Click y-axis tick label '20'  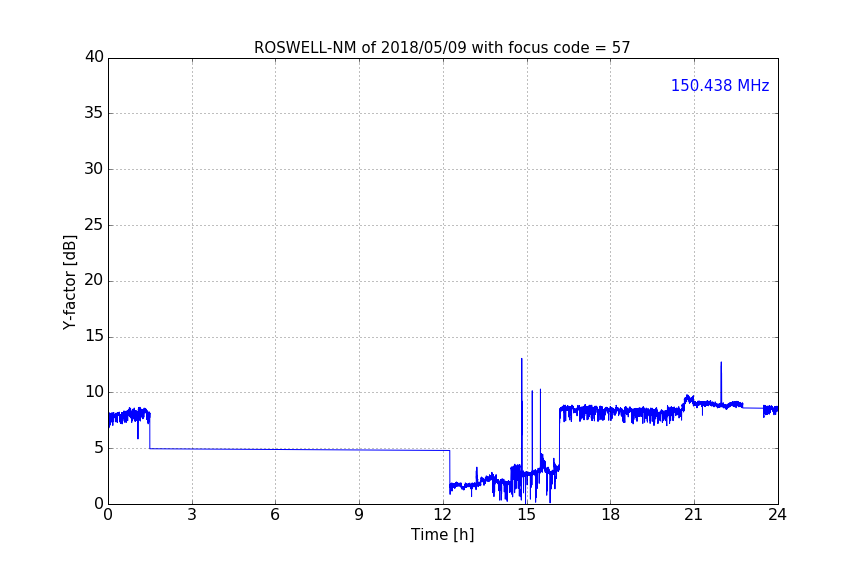click(94, 280)
